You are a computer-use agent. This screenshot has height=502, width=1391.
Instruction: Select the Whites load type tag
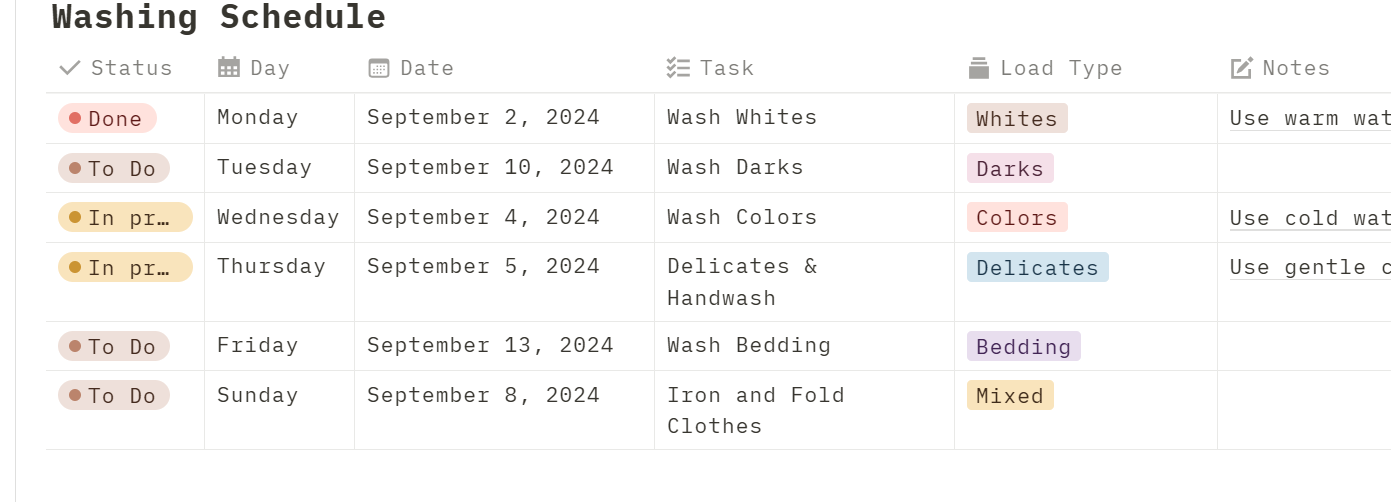[1017, 118]
